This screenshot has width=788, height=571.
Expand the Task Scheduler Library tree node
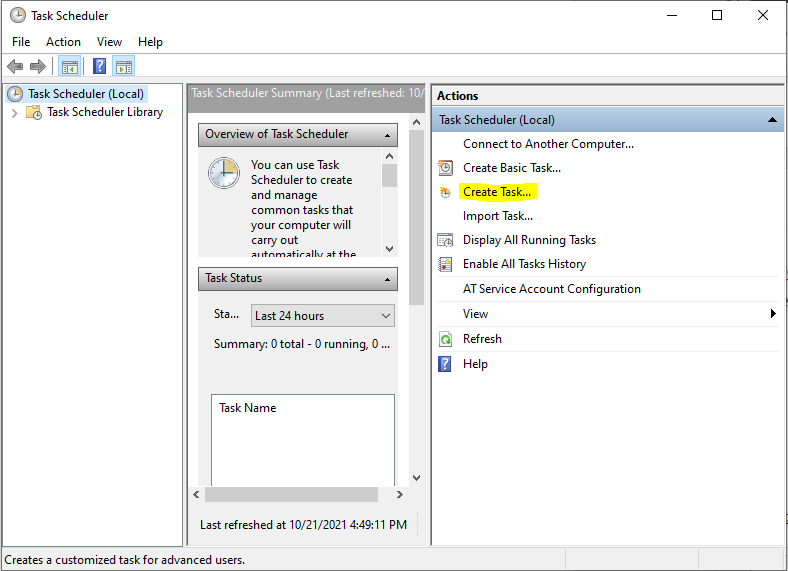pyautogui.click(x=15, y=113)
